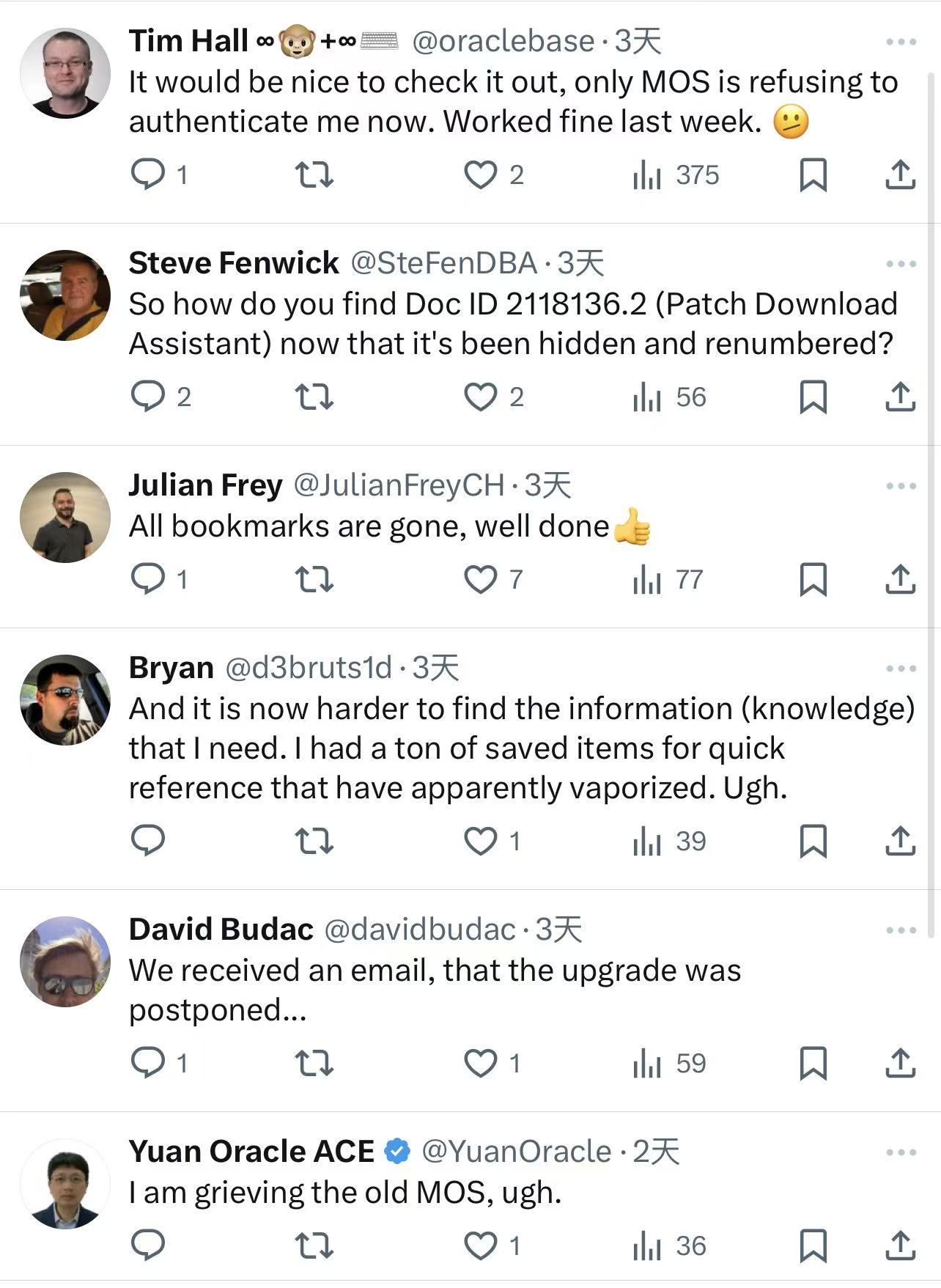Click Yuan Oracle ACE's avatar

65,1183
